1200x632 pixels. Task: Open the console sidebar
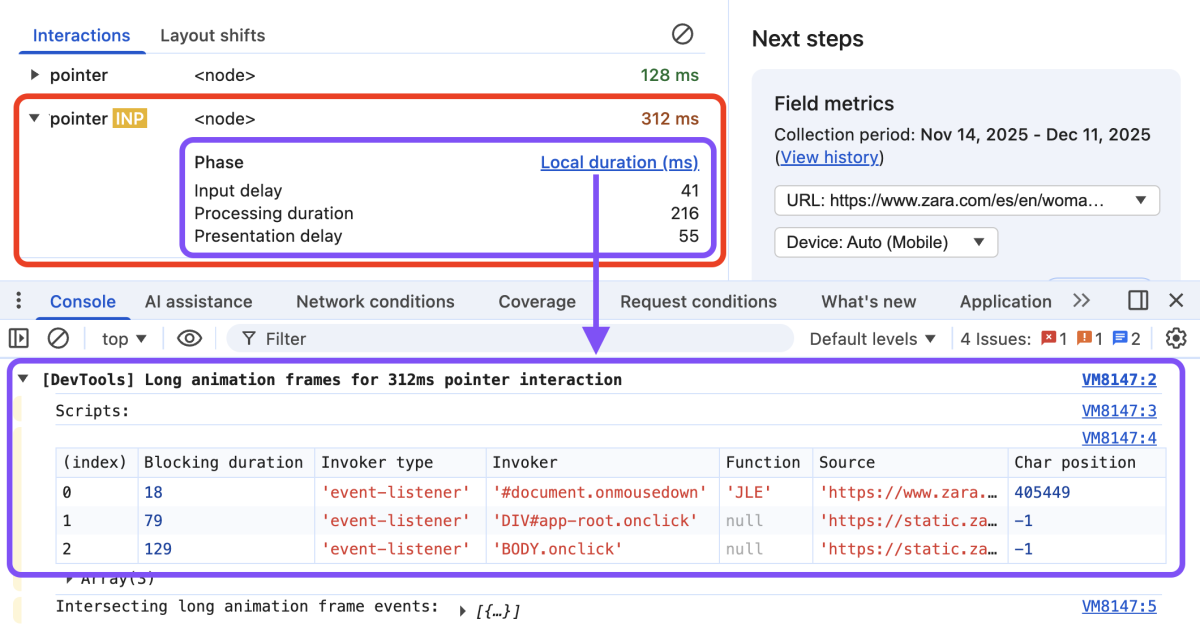18,338
